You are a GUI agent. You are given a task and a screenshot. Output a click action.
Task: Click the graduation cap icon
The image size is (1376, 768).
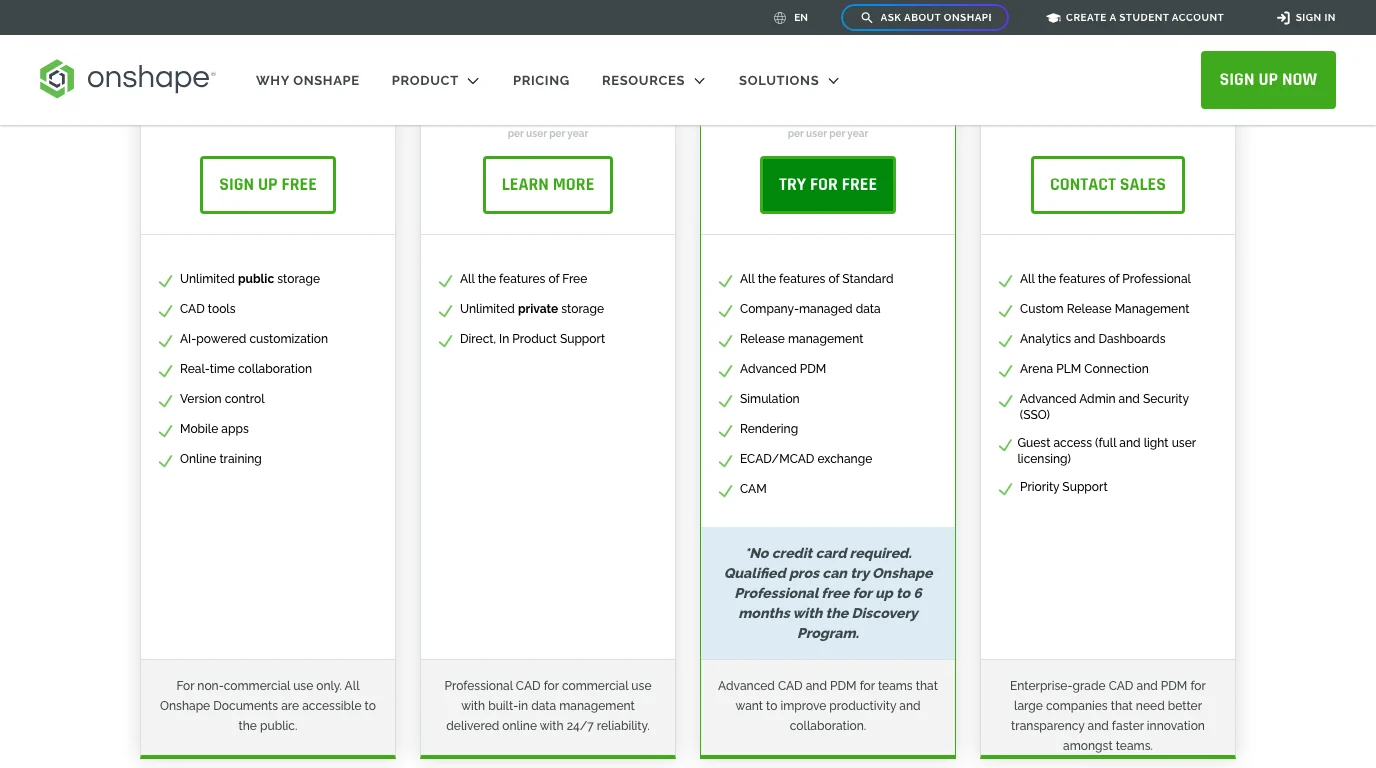click(x=1053, y=18)
